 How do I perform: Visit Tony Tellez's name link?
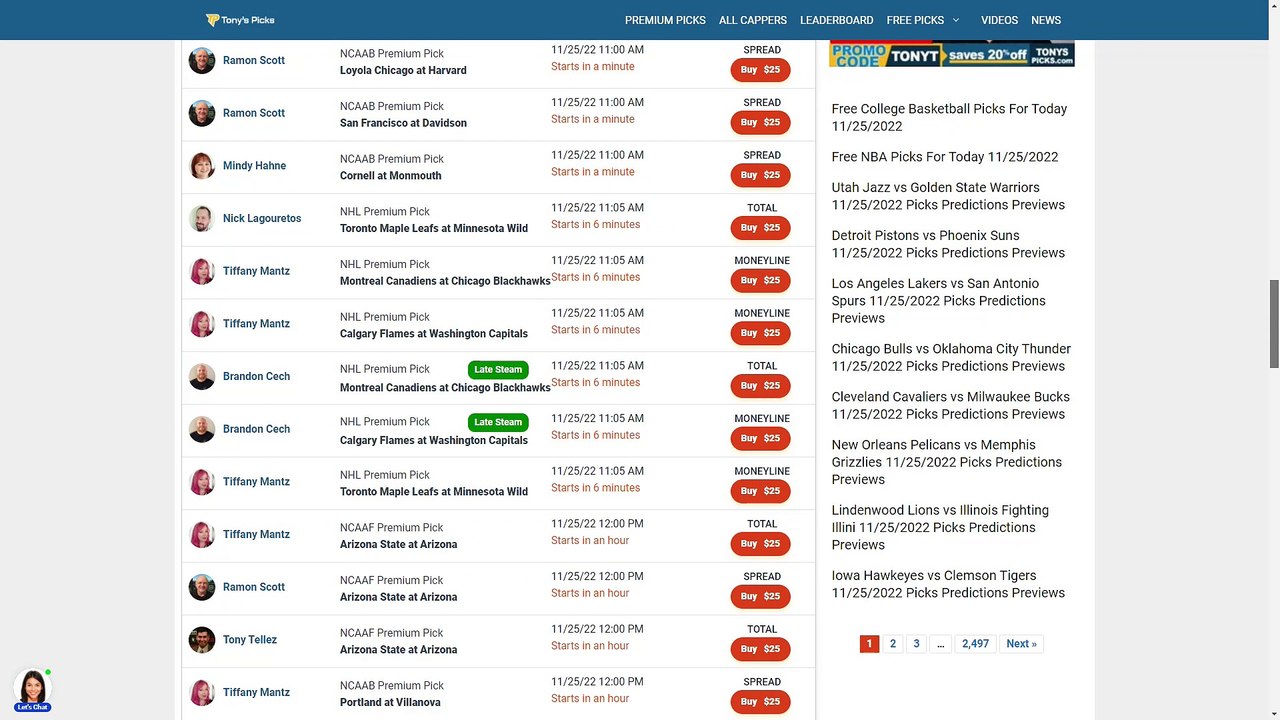click(x=250, y=640)
